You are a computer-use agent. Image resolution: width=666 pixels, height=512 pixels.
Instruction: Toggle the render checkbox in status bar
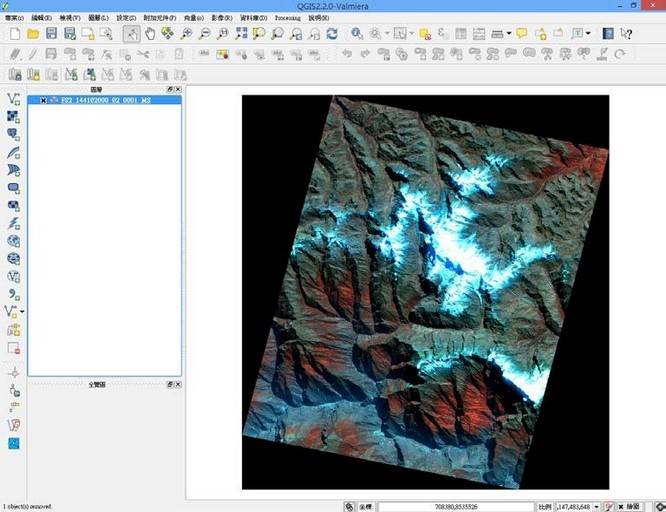click(x=621, y=507)
